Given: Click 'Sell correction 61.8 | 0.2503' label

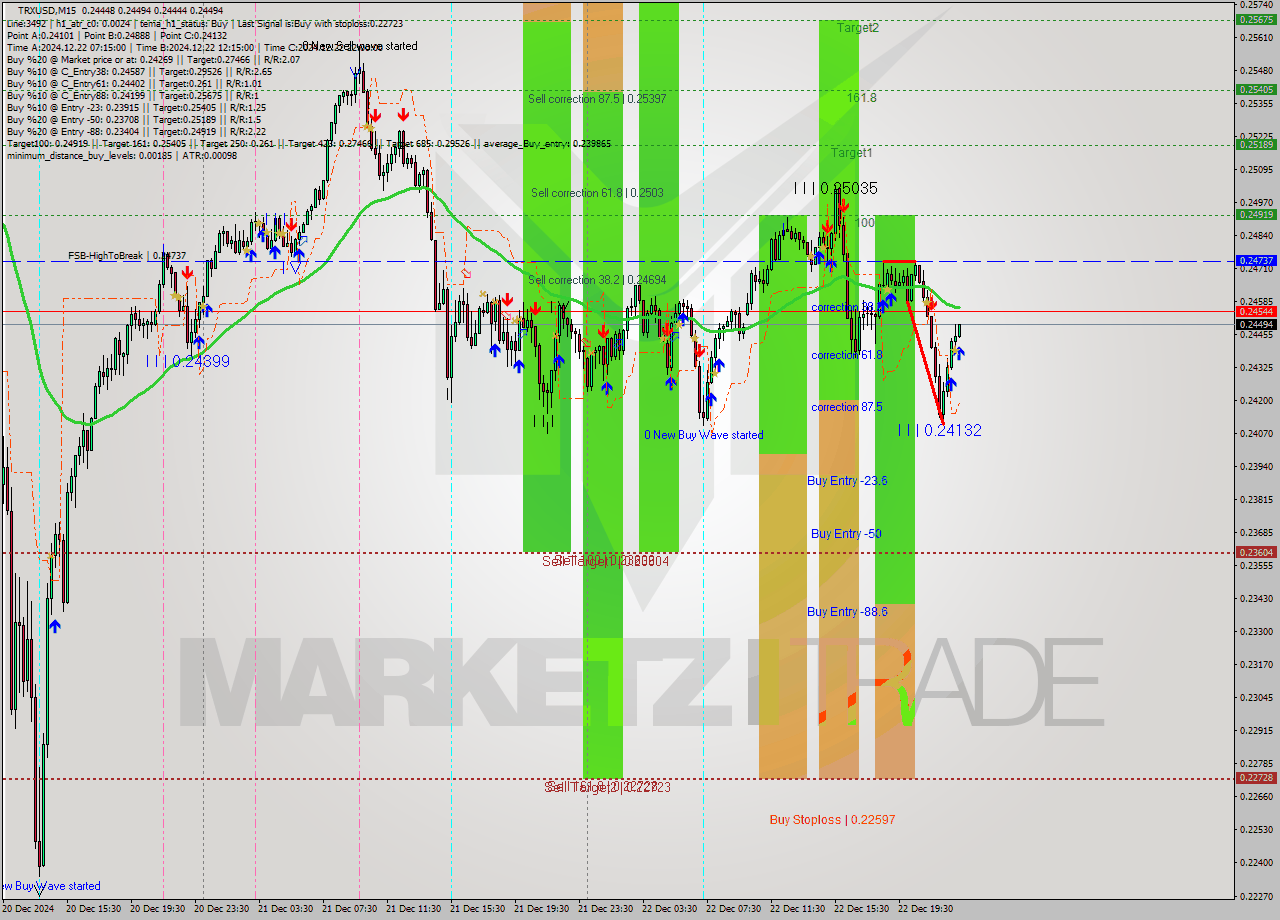Looking at the screenshot, I should point(597,193).
